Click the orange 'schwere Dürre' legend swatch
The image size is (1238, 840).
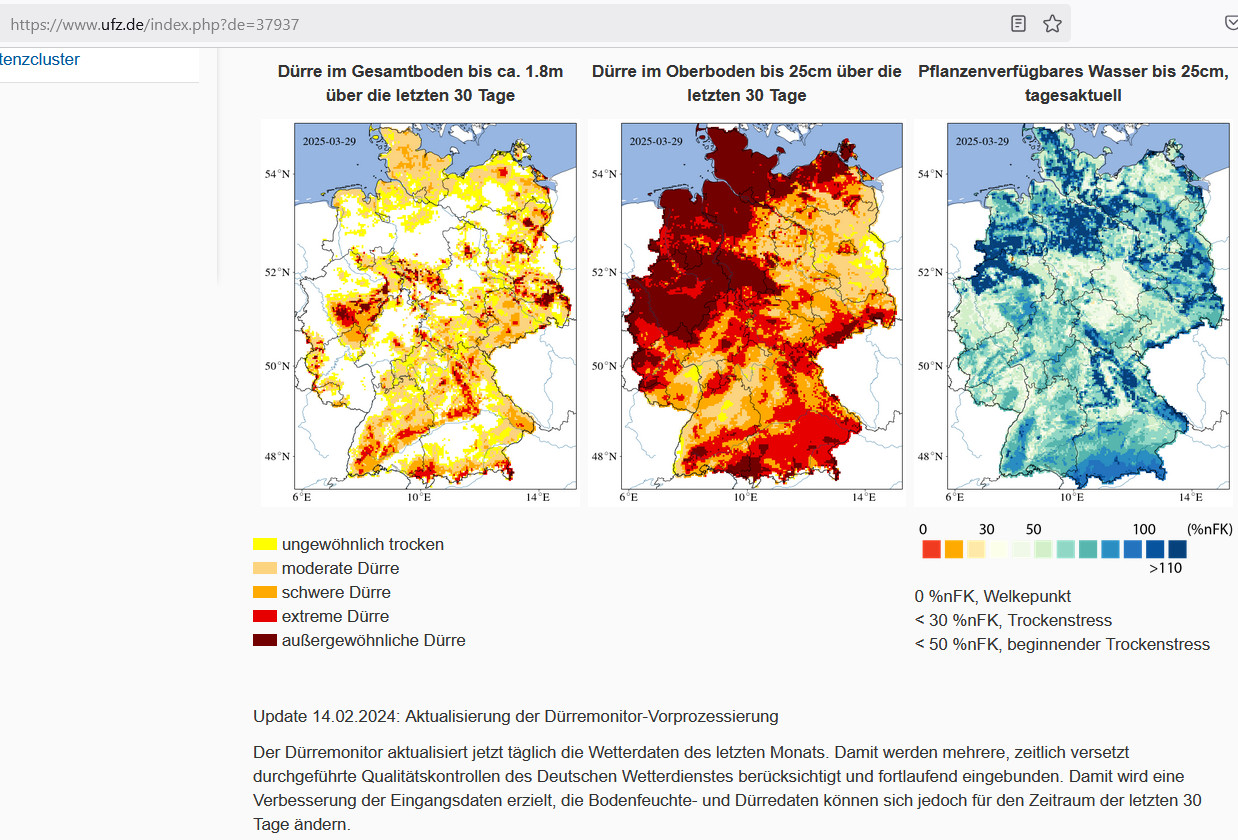click(x=265, y=592)
